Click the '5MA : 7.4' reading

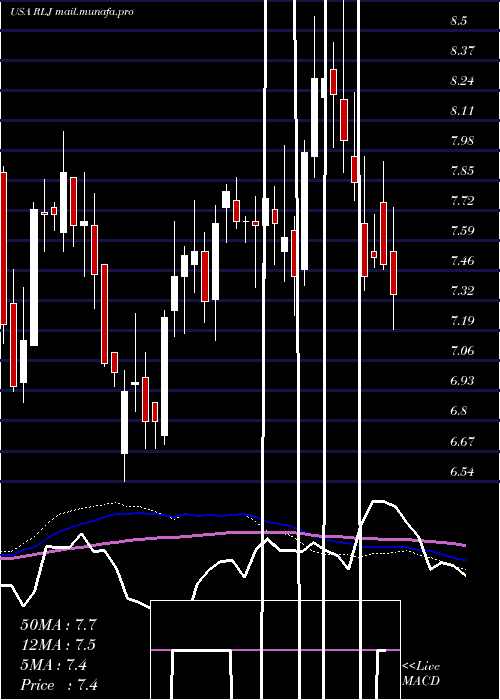pyautogui.click(x=54, y=665)
